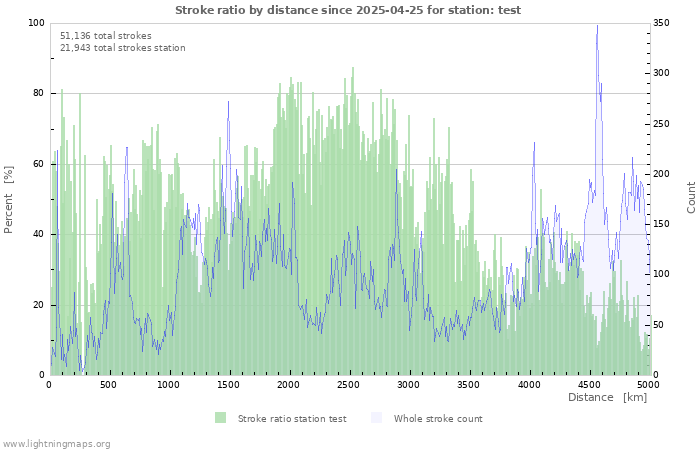
Task: Click the left axis tick label 40
Action: [39, 234]
